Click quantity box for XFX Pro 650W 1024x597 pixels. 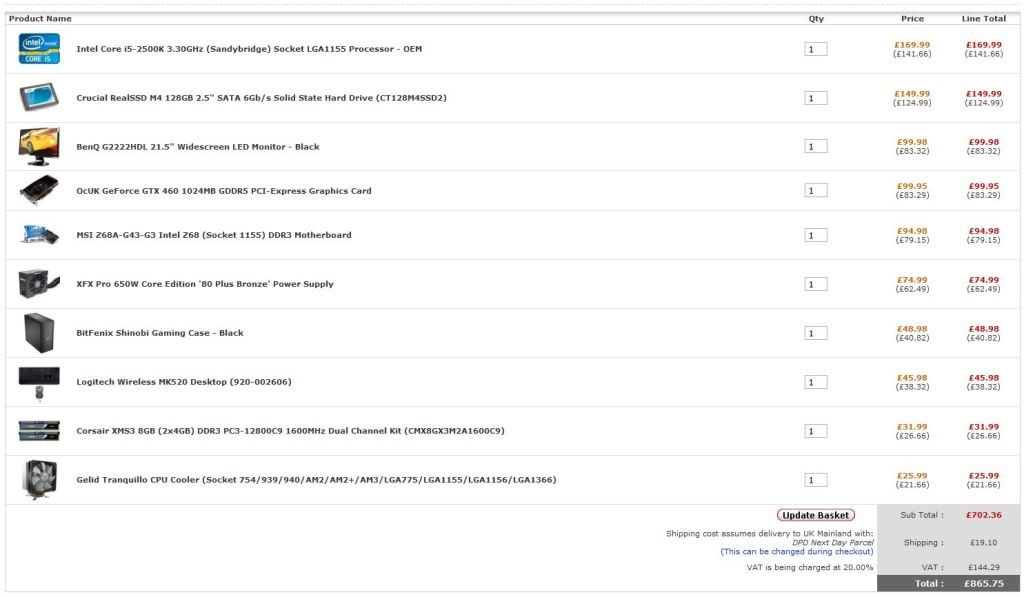click(x=815, y=284)
